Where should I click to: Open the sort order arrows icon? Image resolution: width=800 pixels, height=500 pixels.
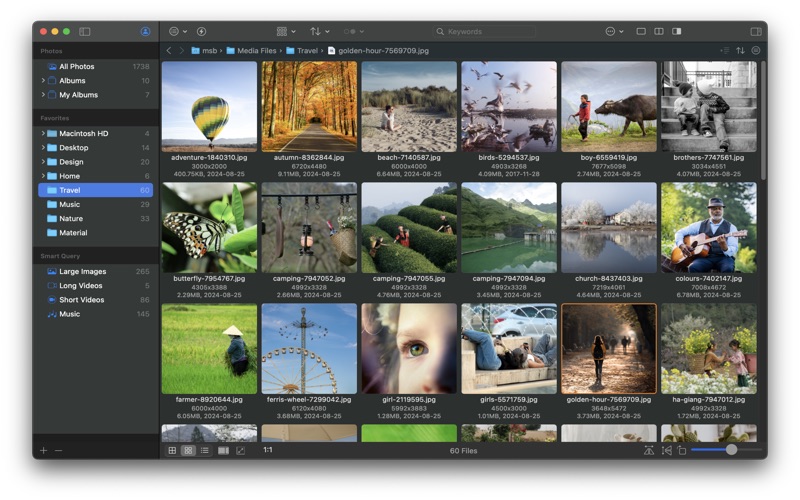click(315, 32)
